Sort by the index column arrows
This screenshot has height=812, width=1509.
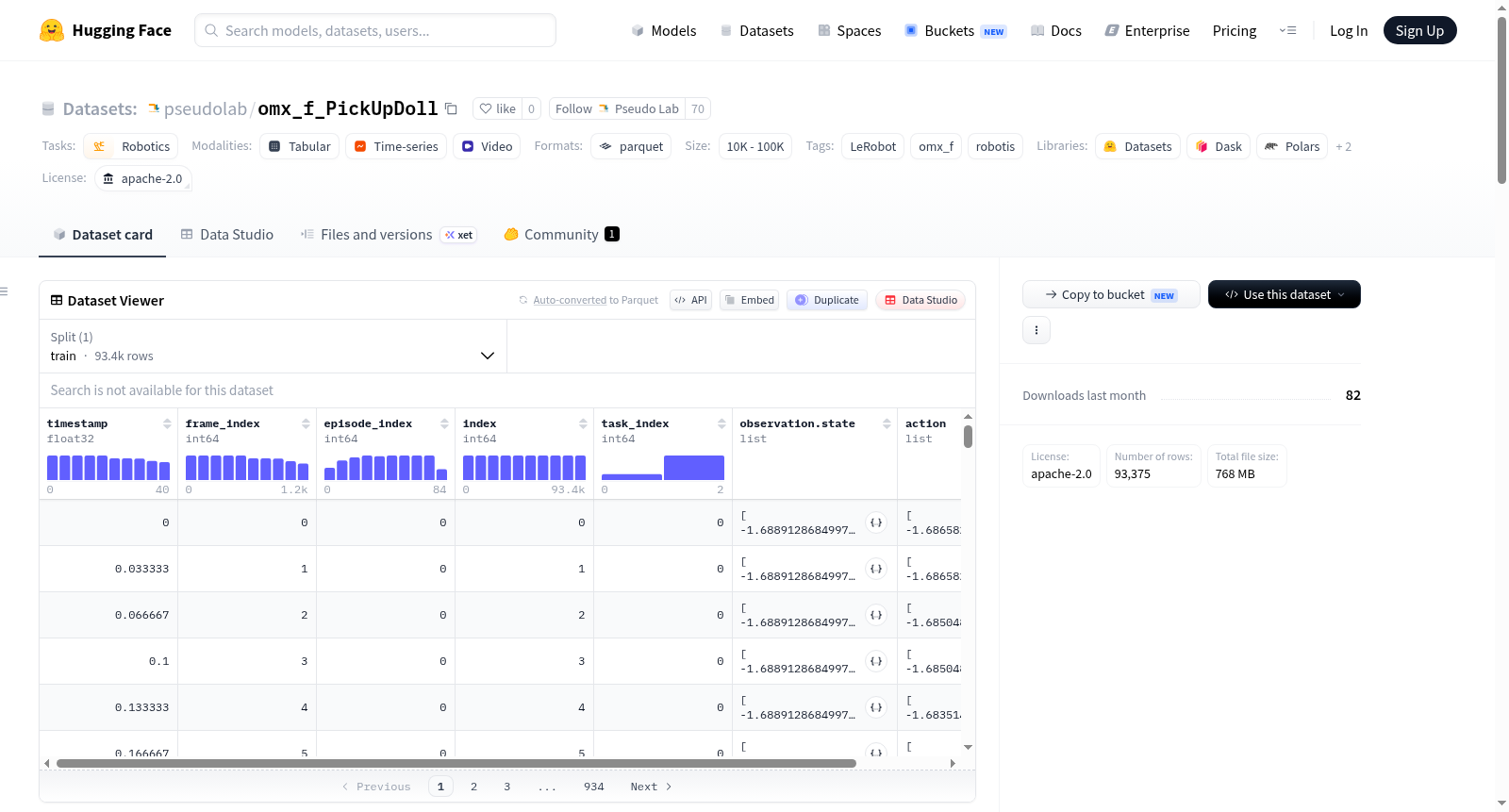pyautogui.click(x=583, y=423)
